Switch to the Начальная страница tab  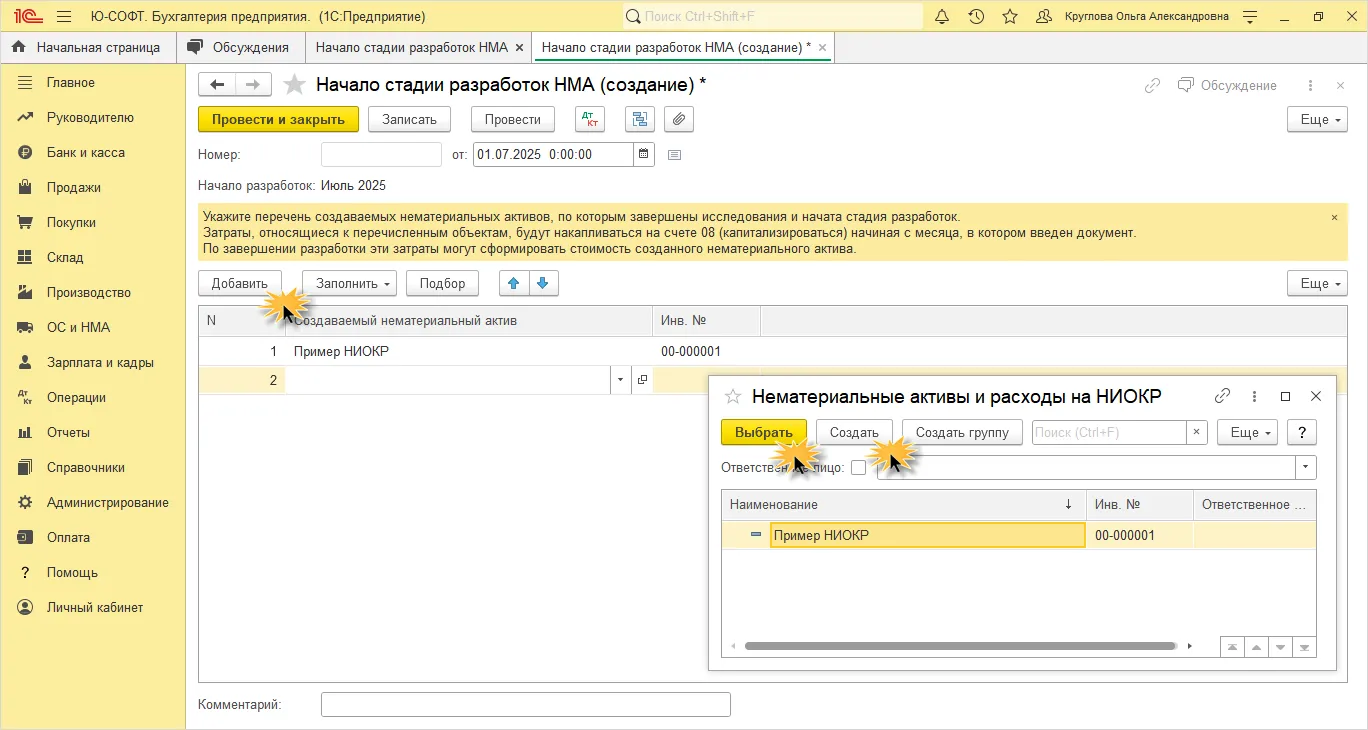[88, 47]
